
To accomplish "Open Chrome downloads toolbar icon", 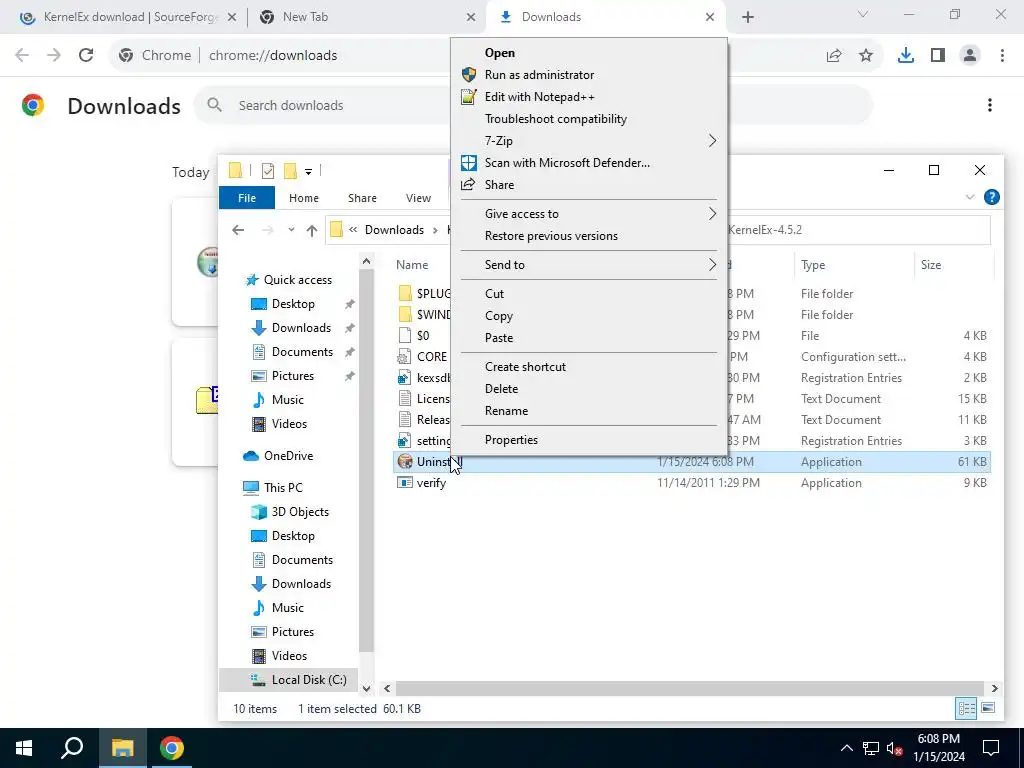I will click(905, 56).
